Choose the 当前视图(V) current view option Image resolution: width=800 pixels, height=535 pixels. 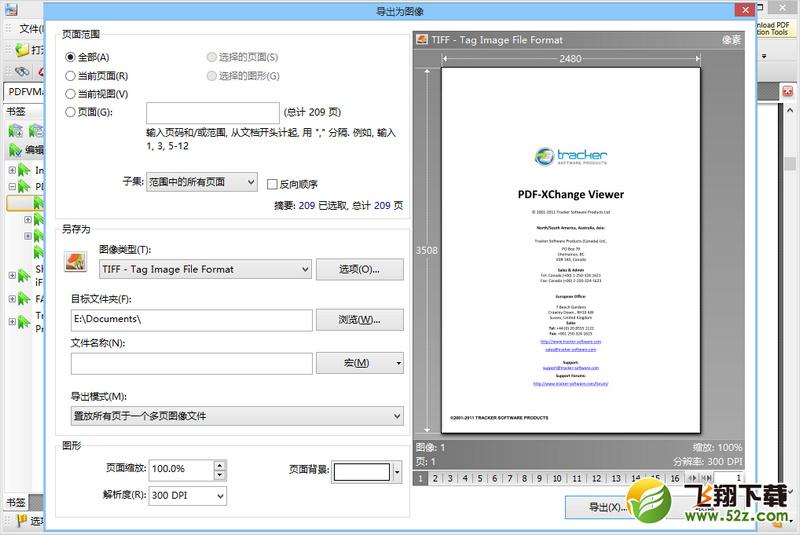click(70, 94)
